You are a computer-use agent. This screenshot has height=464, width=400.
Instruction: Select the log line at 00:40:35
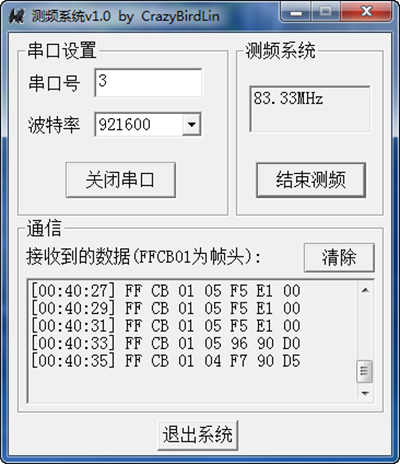pyautogui.click(x=166, y=361)
